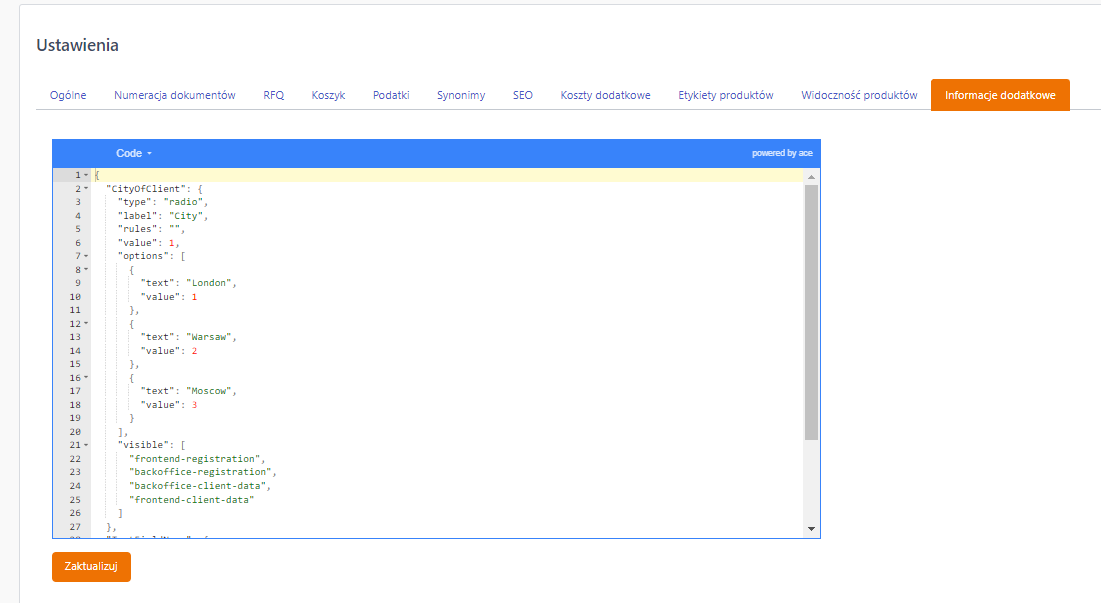Click value 2 on line 14
The image size is (1101, 603).
(x=195, y=351)
